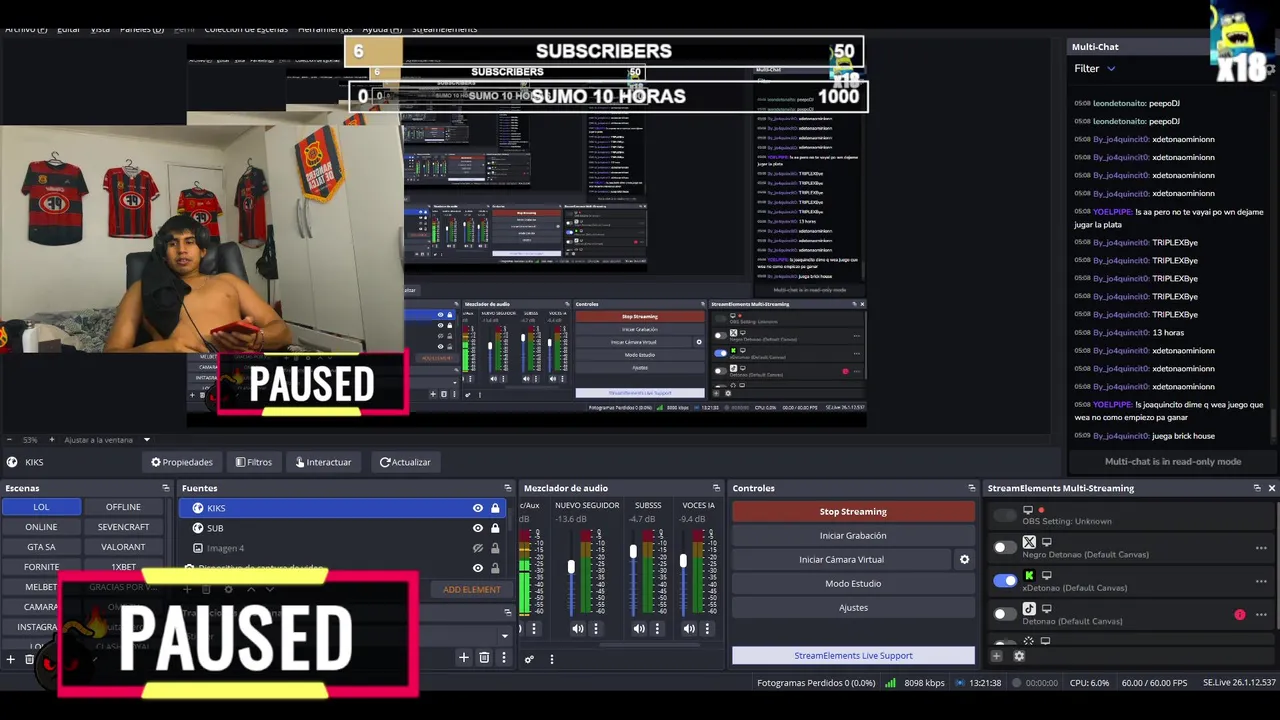
Task: Open the Paneles menu
Action: tap(142, 29)
